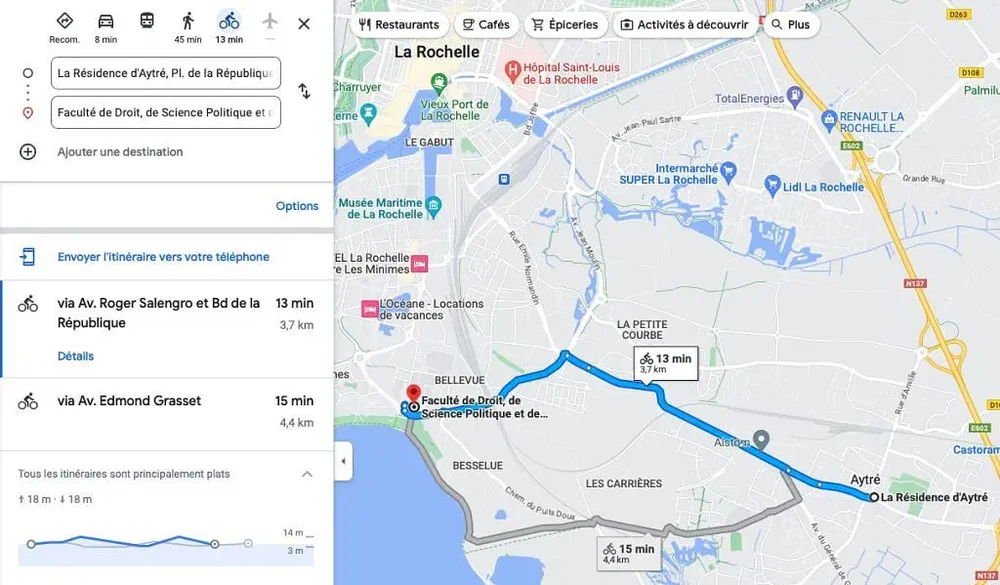Edit the Faculté de Droit destination field
The image size is (1000, 585).
pyautogui.click(x=166, y=112)
